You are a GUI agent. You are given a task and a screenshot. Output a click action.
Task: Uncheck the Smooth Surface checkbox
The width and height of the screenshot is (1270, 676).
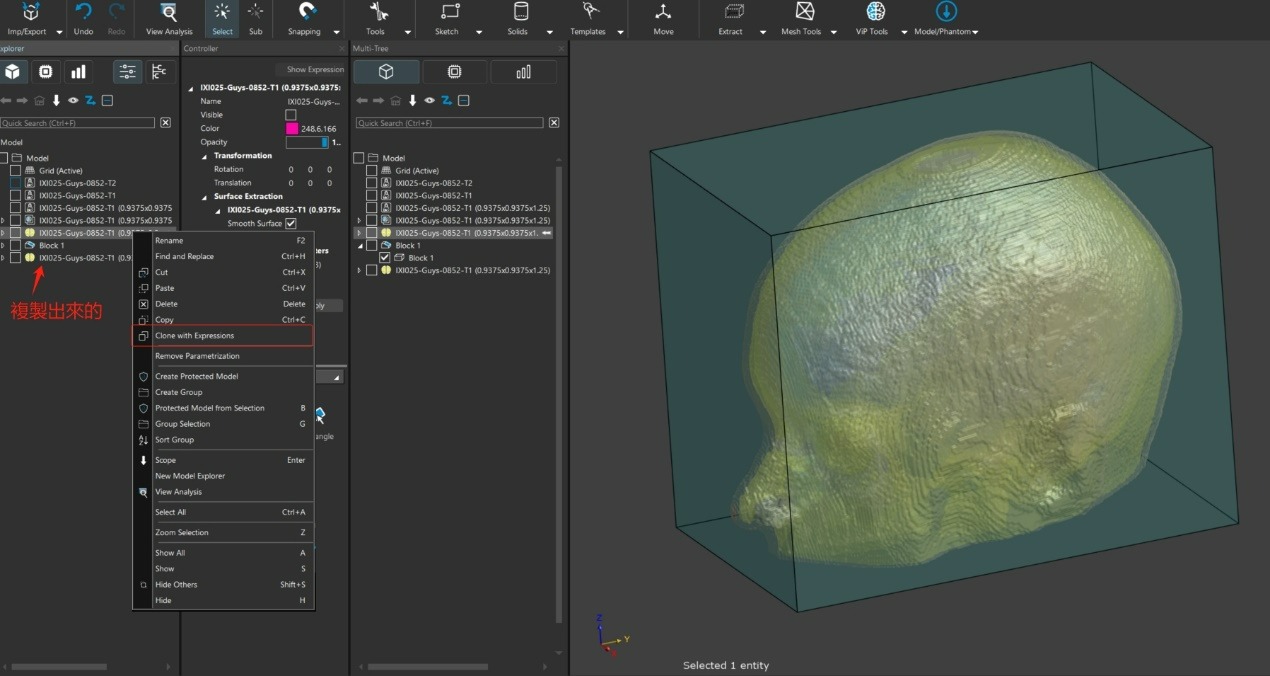coord(291,224)
